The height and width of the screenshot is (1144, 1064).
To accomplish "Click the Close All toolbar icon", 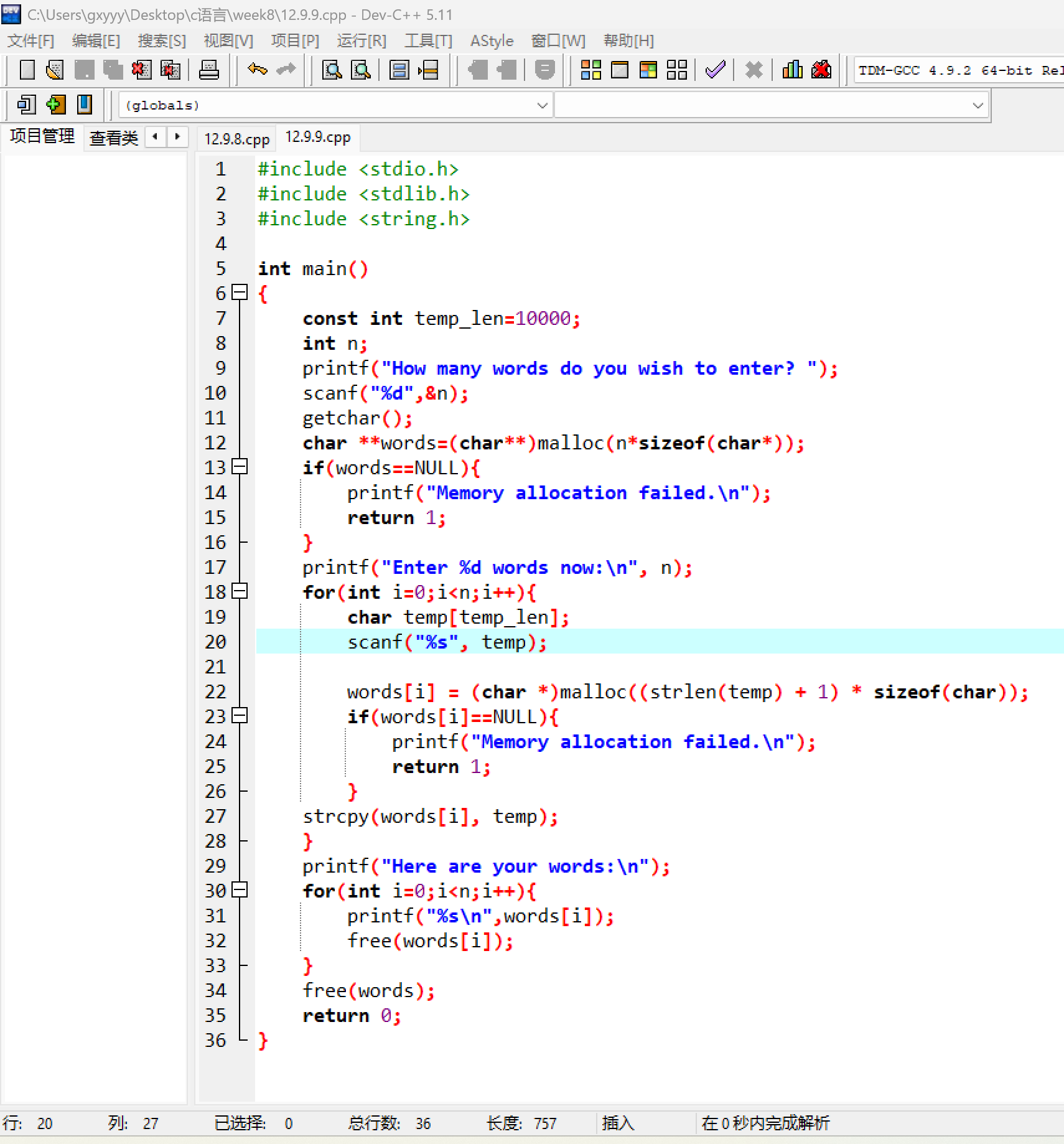I will click(x=170, y=70).
